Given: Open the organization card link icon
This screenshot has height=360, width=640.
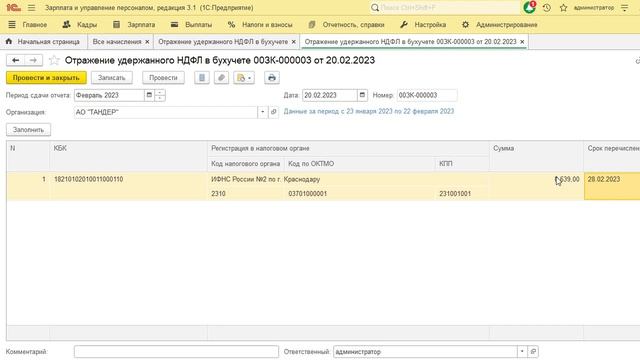Looking at the screenshot, I should 273,112.
